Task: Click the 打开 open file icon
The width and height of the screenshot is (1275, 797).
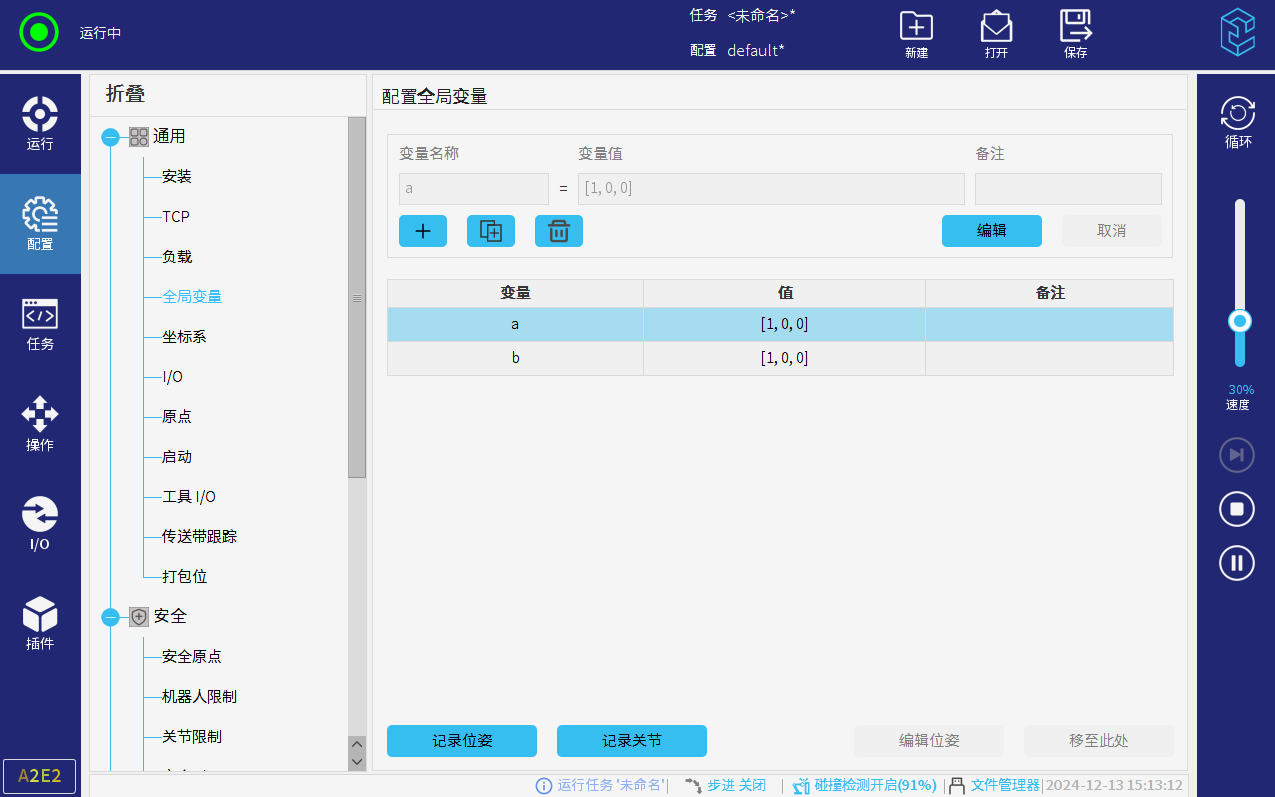Action: click(x=996, y=35)
